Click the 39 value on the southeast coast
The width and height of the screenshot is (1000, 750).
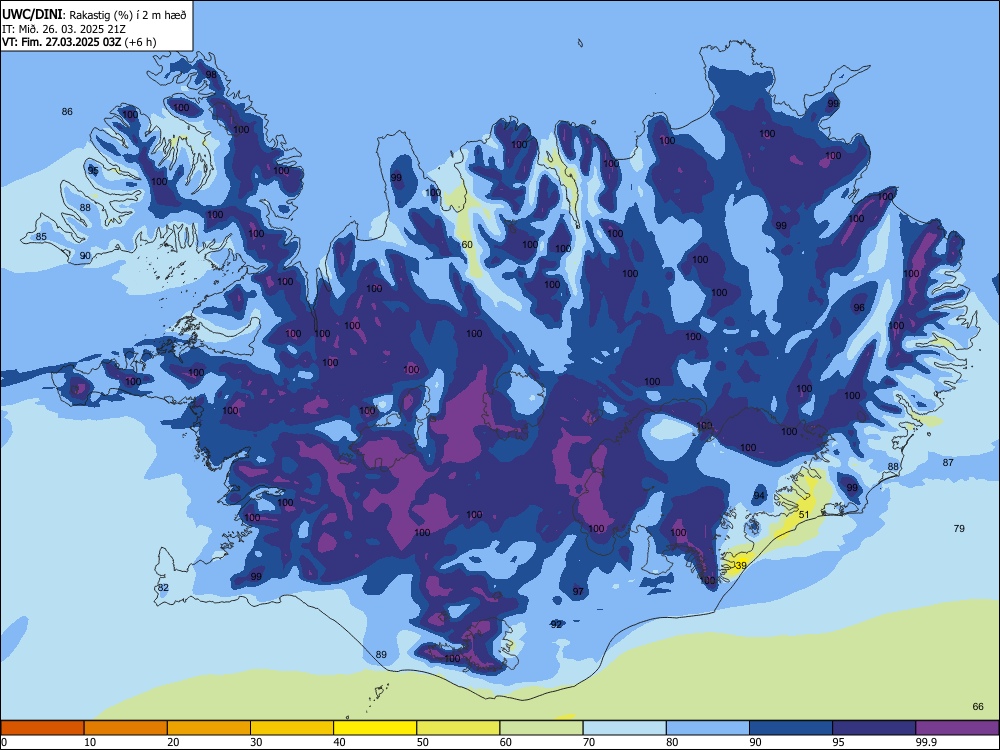tap(740, 566)
